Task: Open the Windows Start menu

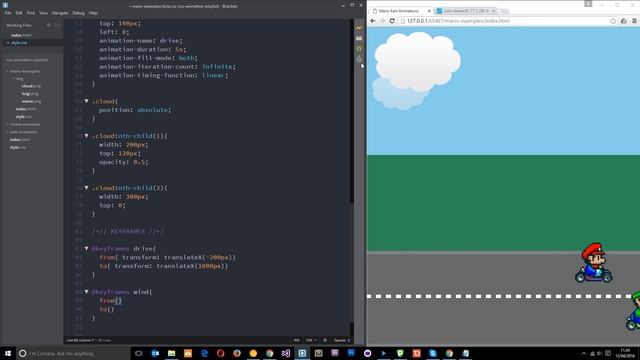Action: 8,353
